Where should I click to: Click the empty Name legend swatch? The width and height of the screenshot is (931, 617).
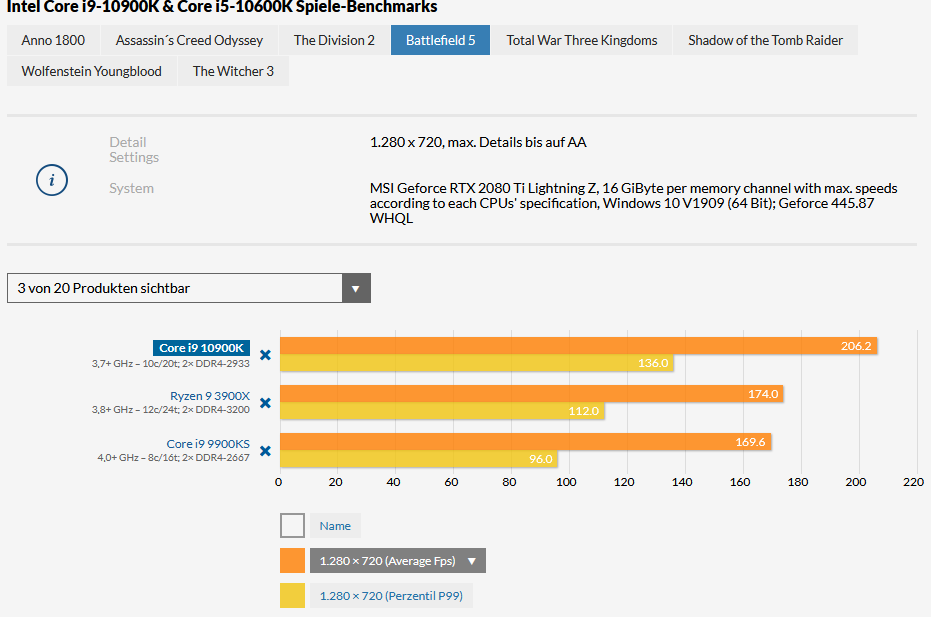292,526
